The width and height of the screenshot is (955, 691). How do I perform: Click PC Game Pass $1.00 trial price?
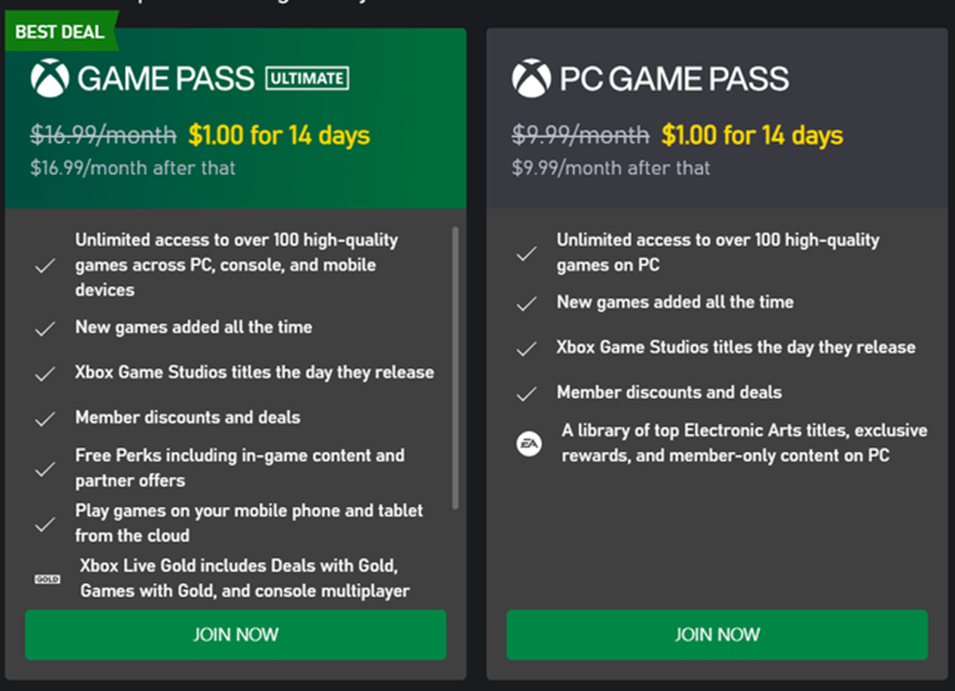(752, 135)
